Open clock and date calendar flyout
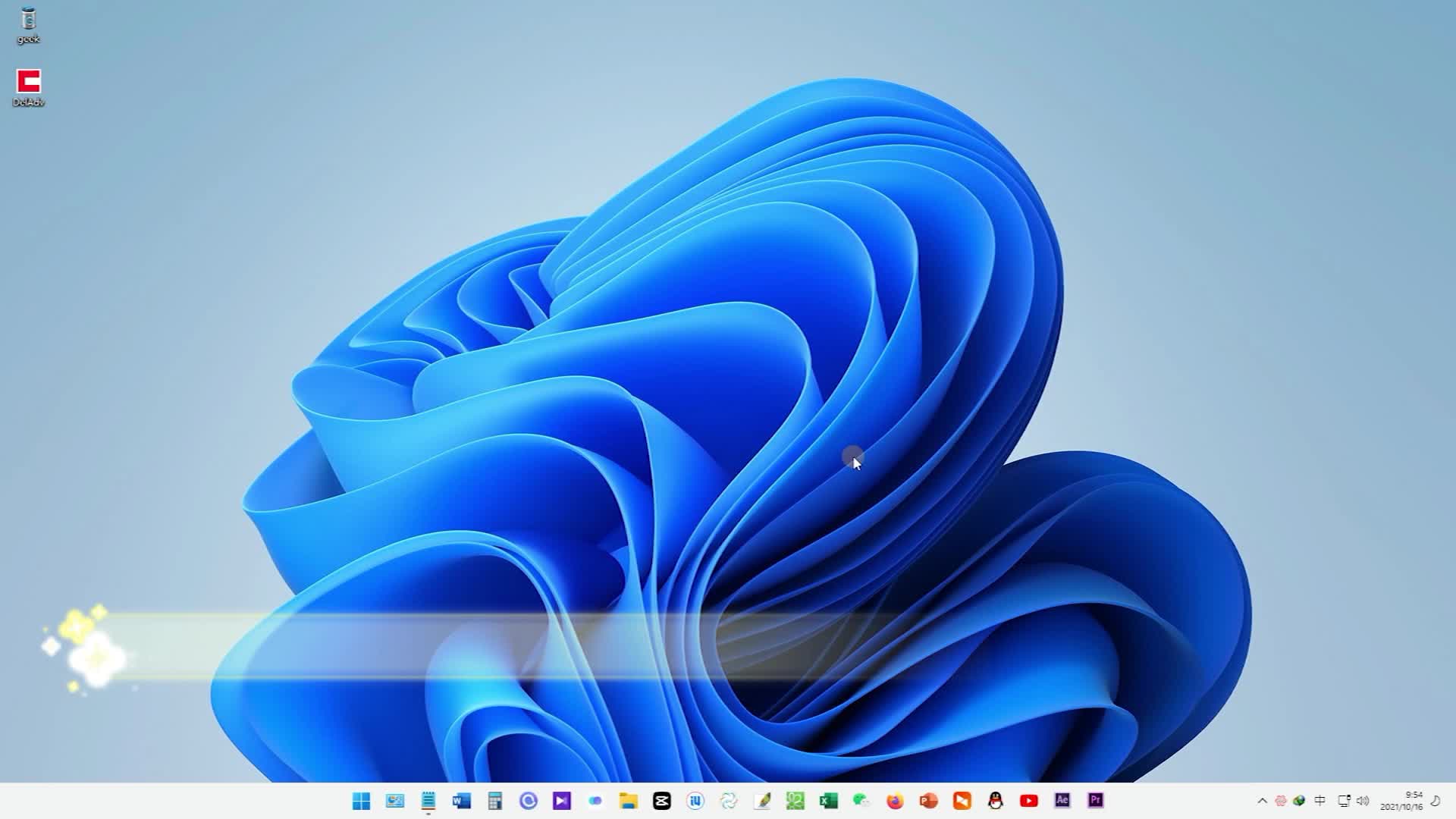Screen dimensions: 1456x819 [1401, 801]
